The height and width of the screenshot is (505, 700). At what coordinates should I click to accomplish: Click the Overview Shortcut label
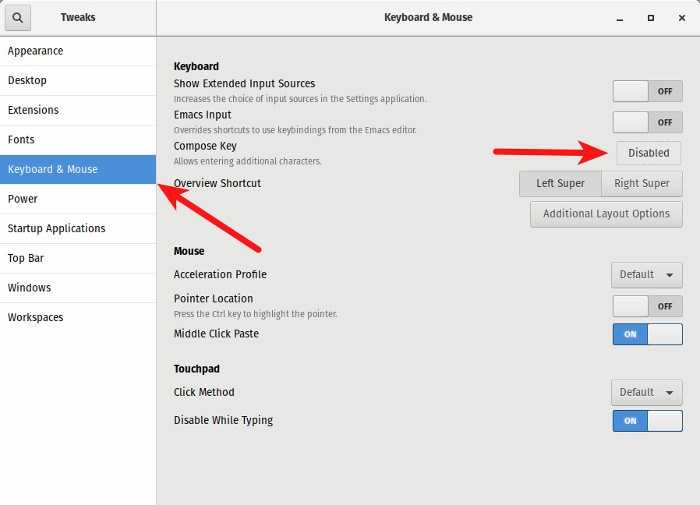[217, 183]
